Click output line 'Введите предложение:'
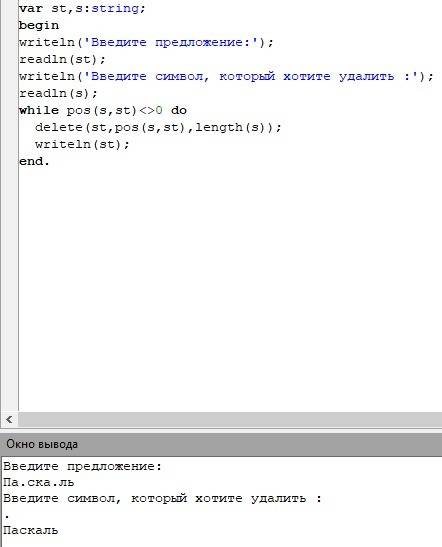The width and height of the screenshot is (442, 547). (83, 466)
